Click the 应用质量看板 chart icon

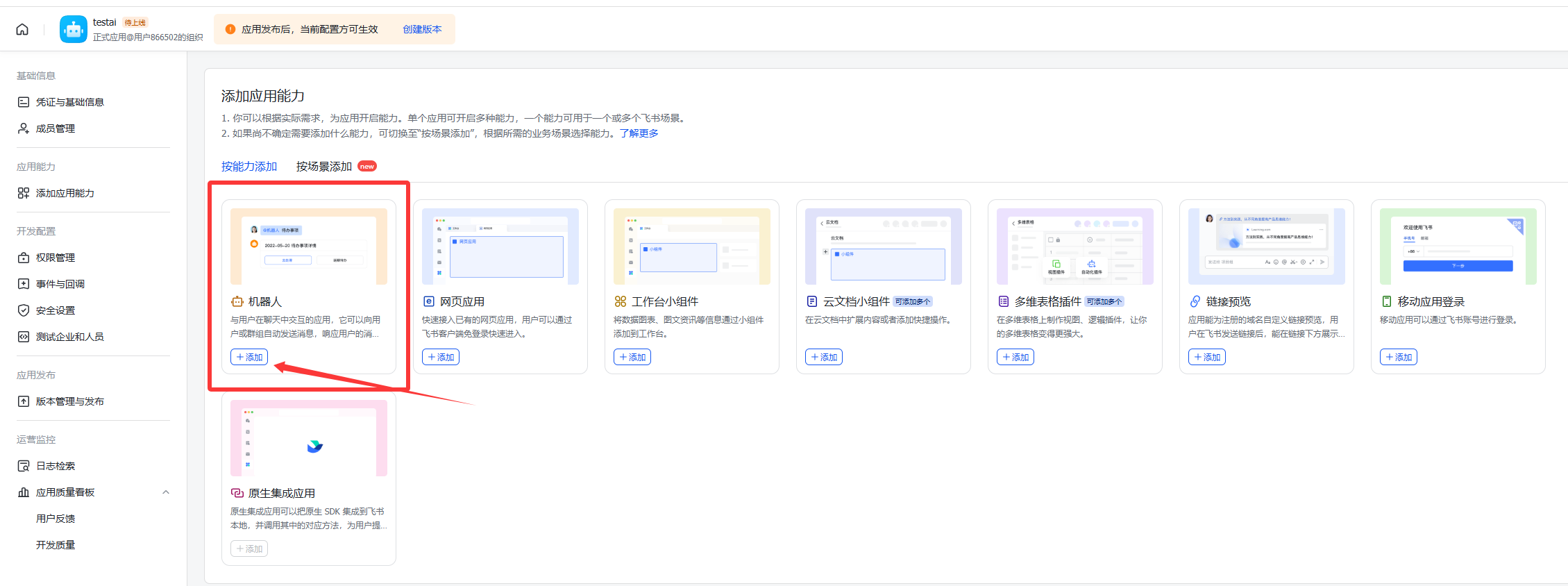[24, 492]
